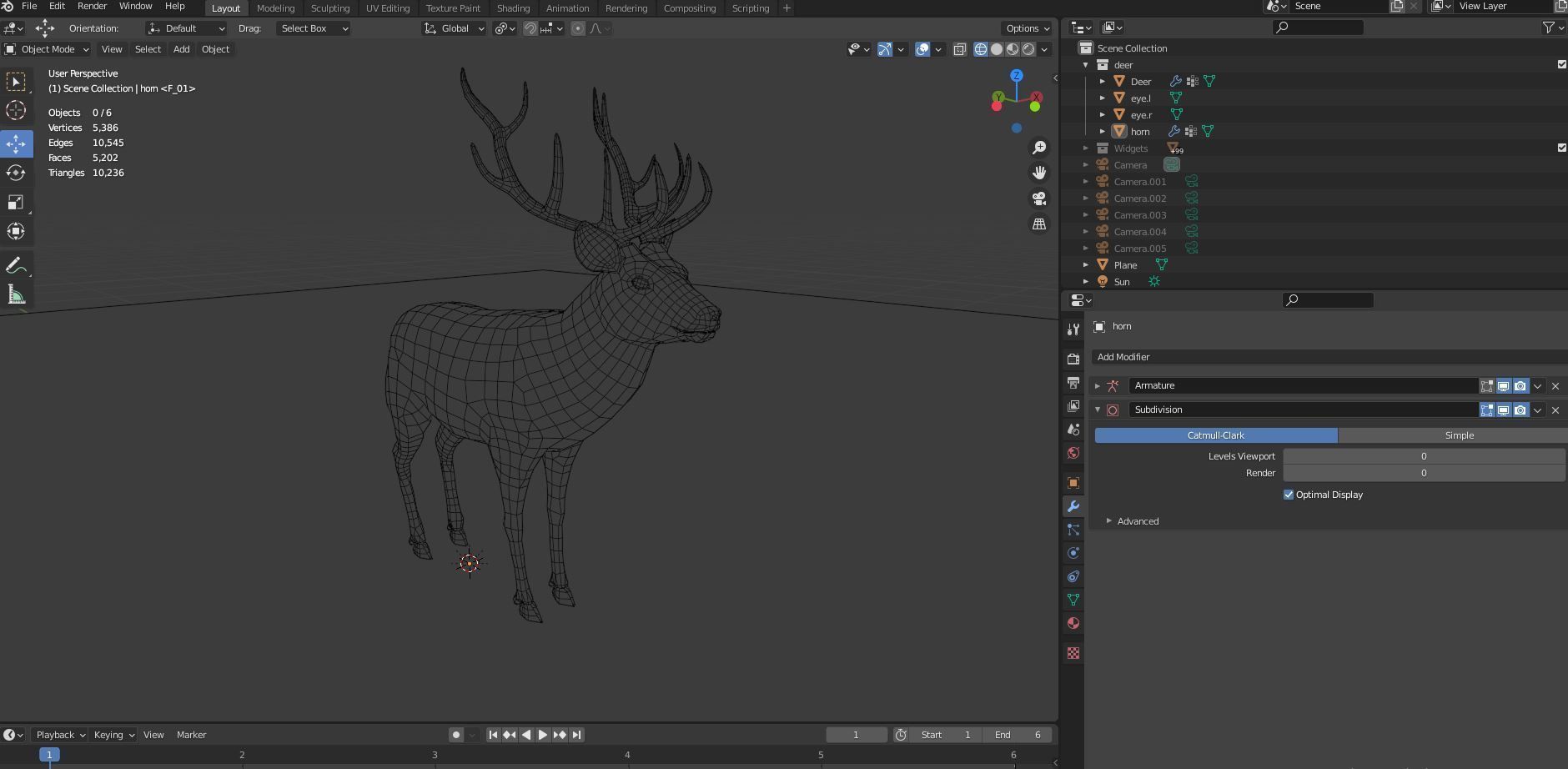Switch to the Shading workspace tab

click(513, 8)
